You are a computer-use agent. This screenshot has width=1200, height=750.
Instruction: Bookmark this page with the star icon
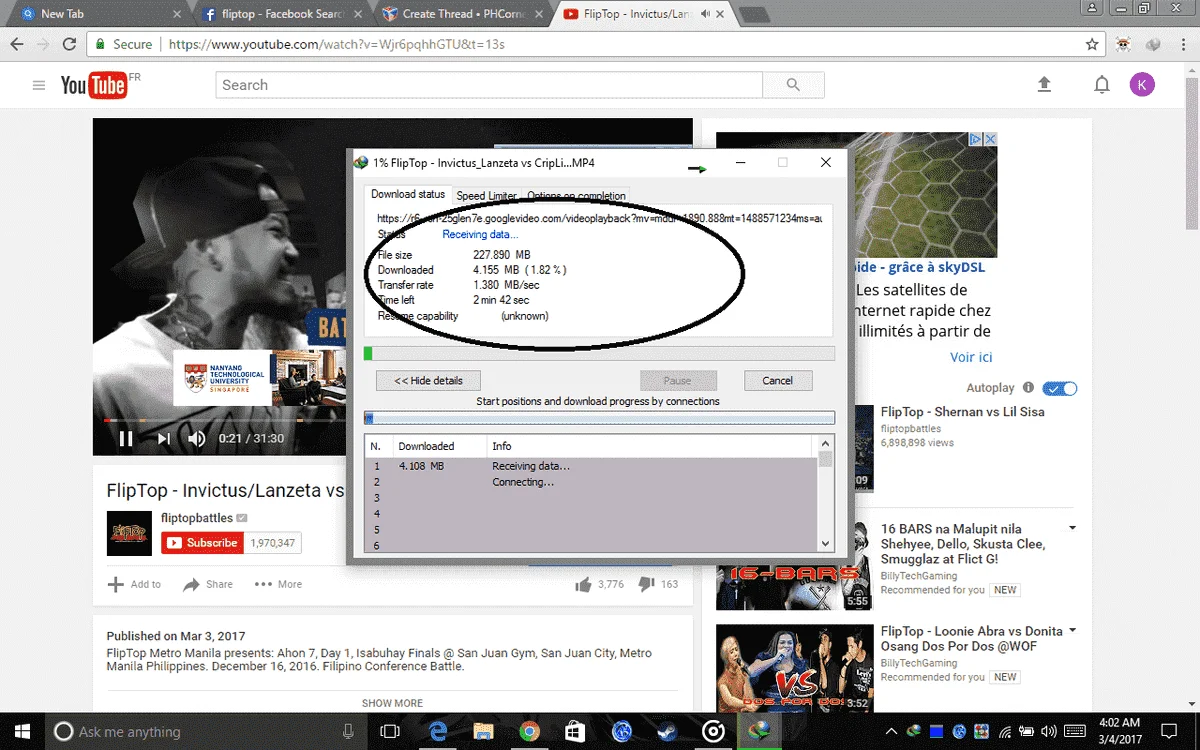click(1092, 44)
